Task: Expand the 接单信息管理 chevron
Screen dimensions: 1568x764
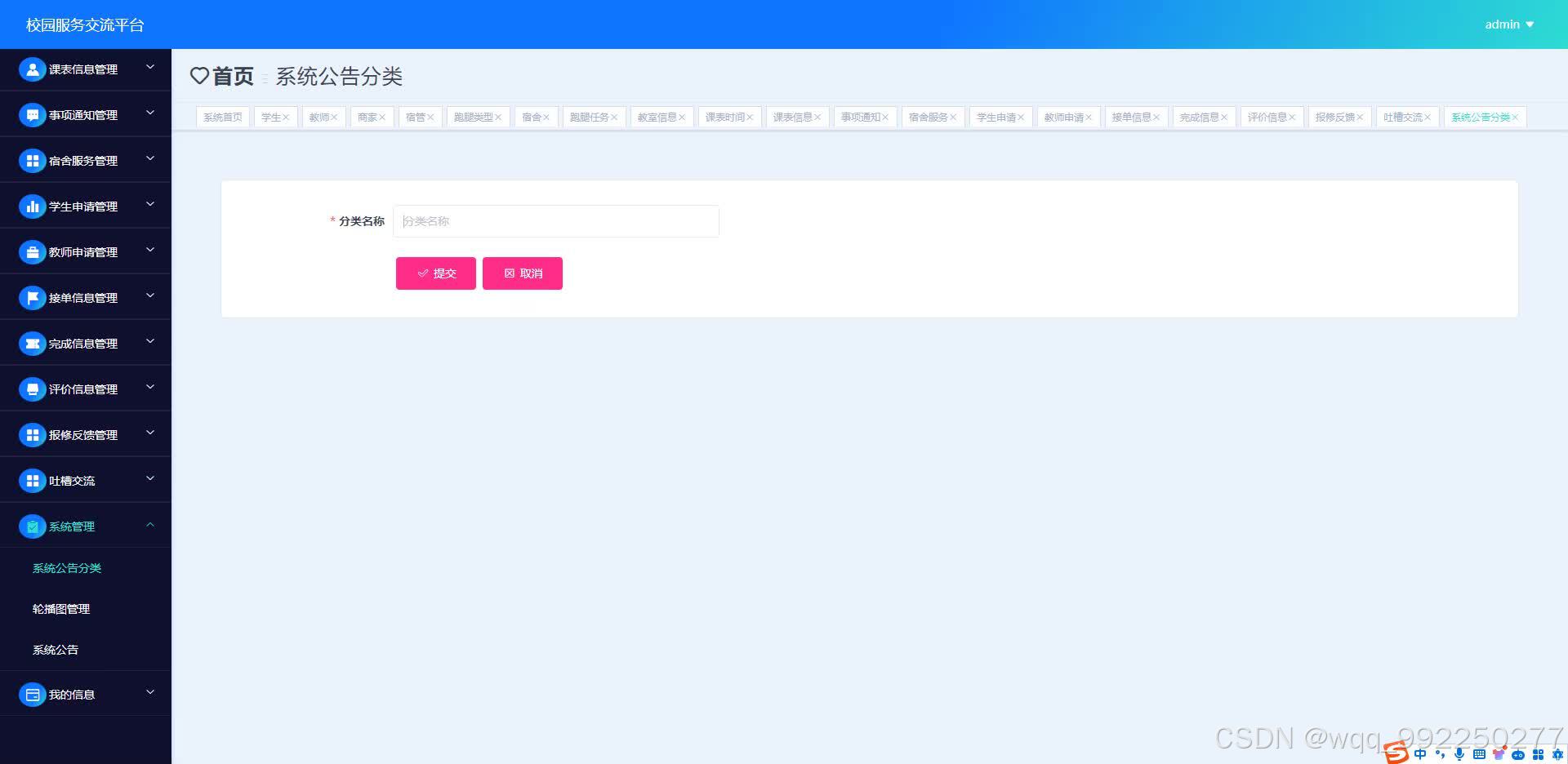Action: click(x=150, y=295)
